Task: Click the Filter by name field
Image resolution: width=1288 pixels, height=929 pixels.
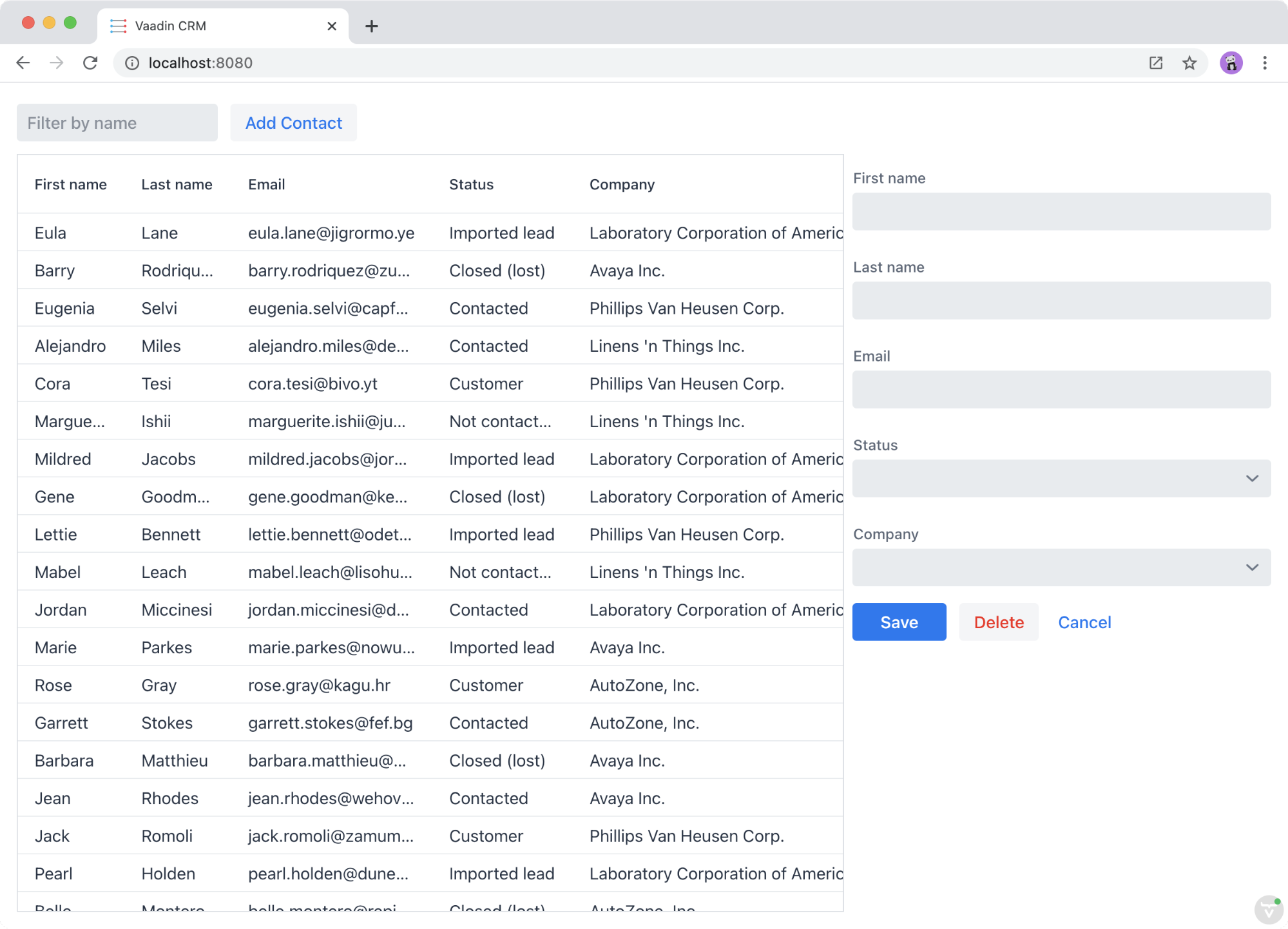Action: 117,122
